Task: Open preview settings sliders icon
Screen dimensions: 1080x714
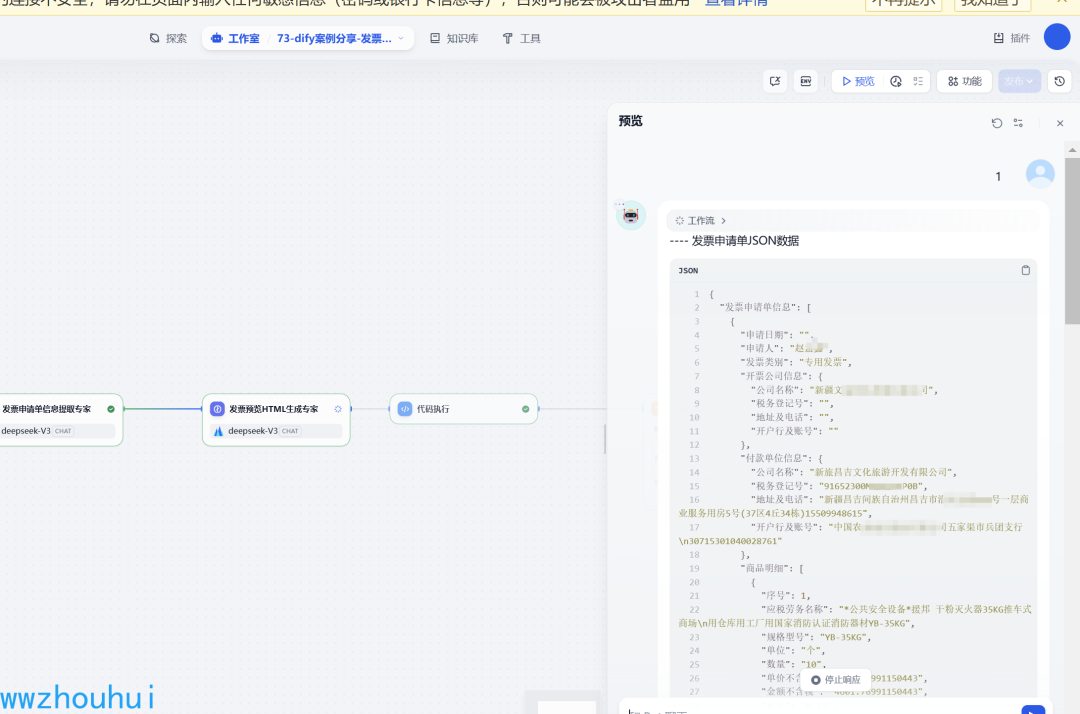Action: (1018, 123)
